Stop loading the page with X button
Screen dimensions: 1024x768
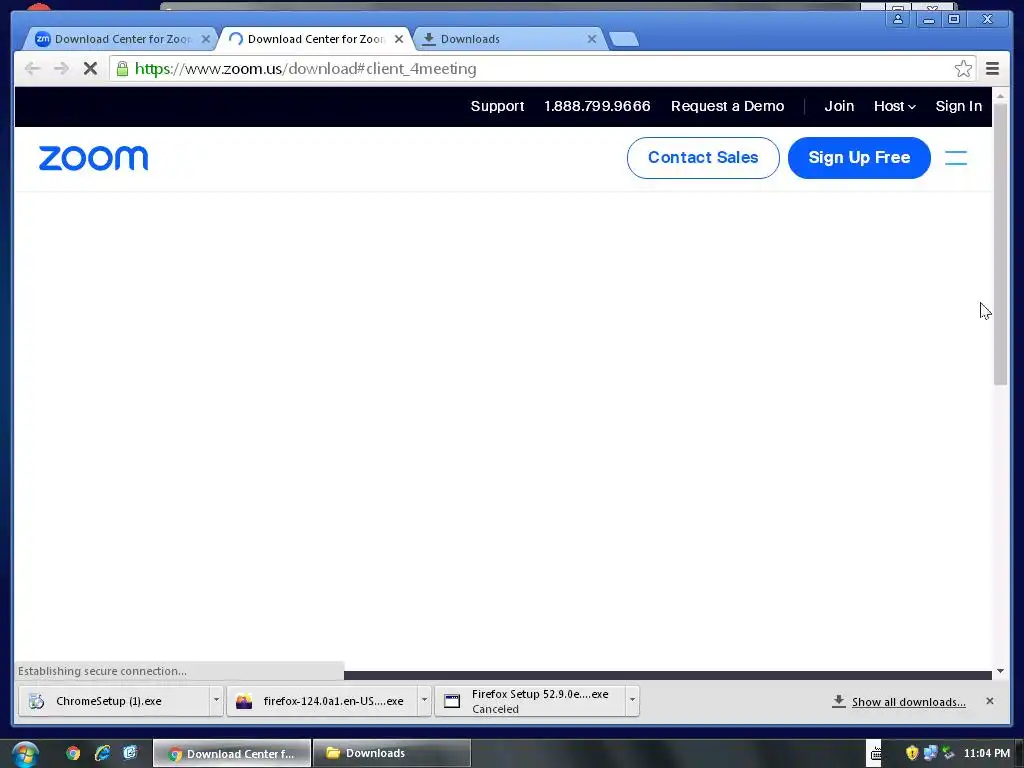pos(90,69)
